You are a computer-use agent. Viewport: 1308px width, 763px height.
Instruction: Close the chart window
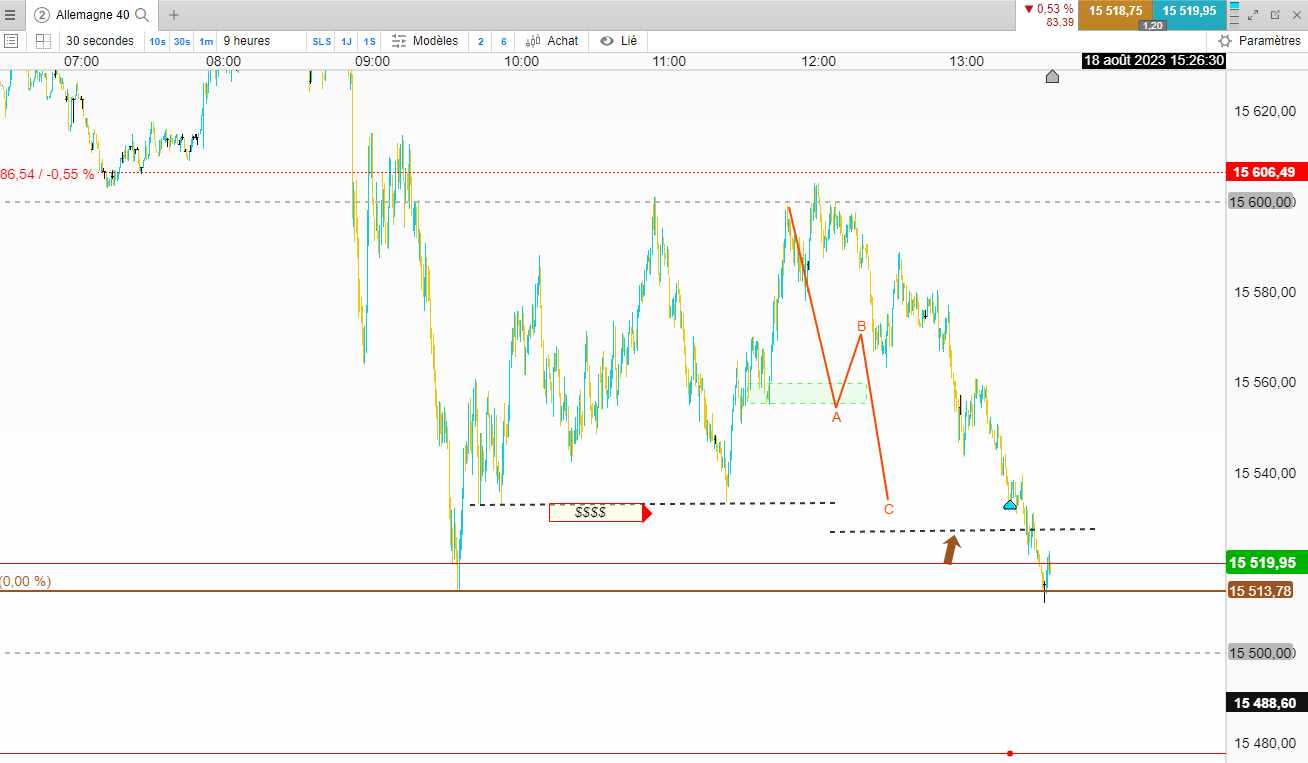[1296, 15]
